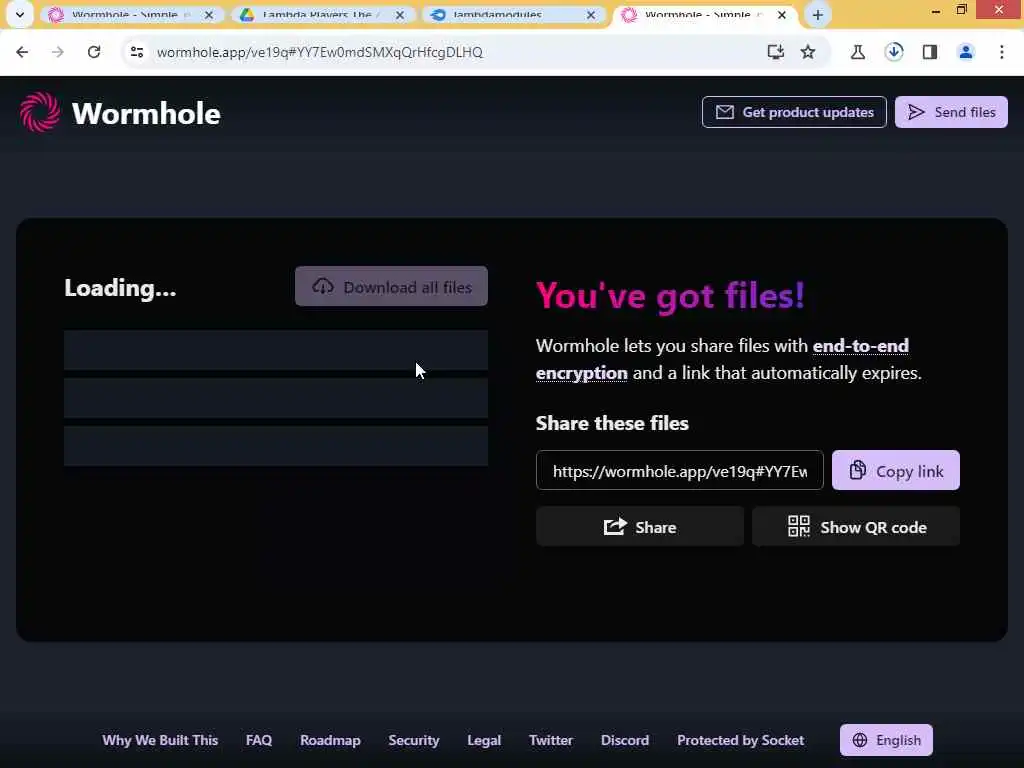The image size is (1024, 768).
Task: Open the Roadmap footer link
Action: [330, 740]
